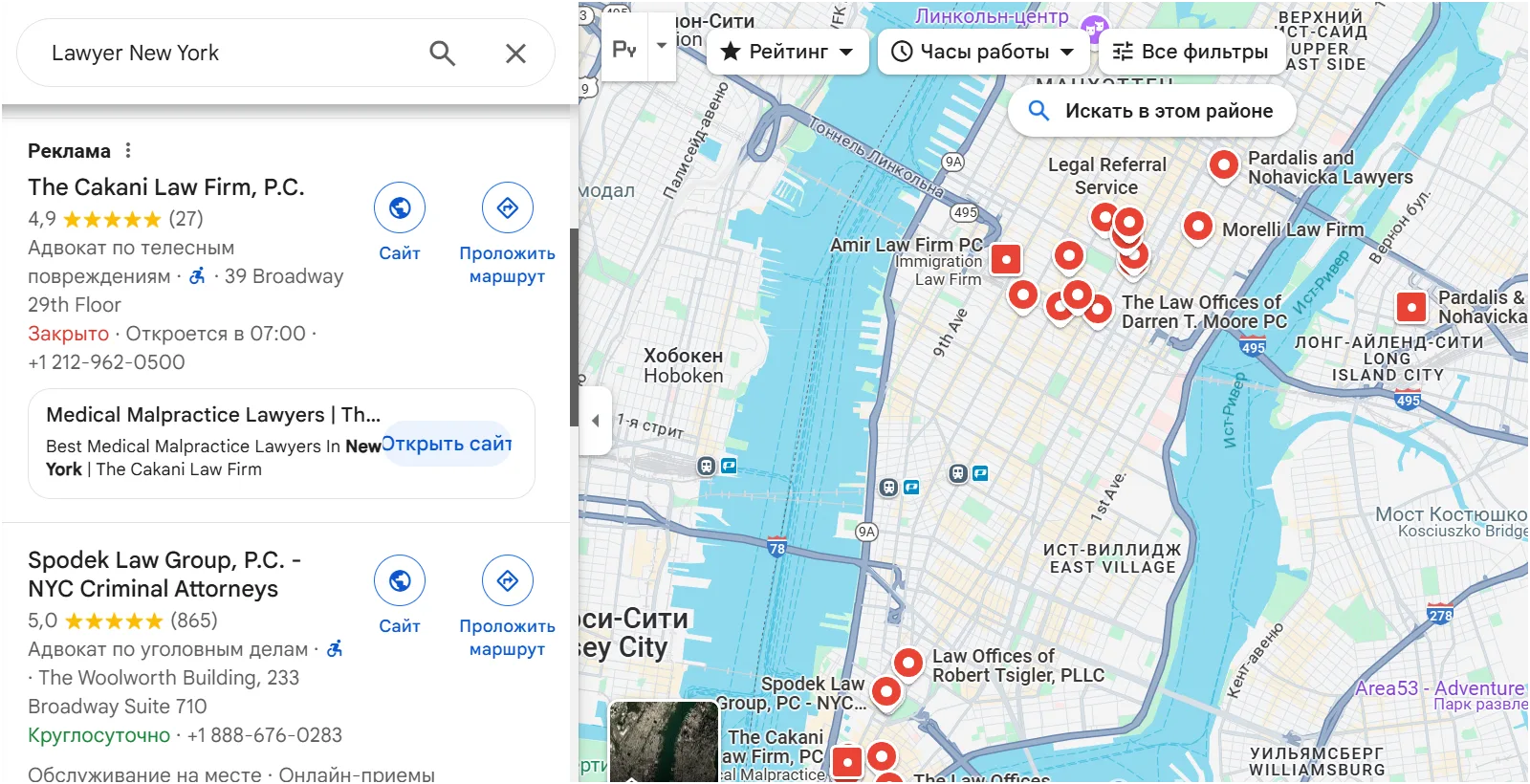Click the Lawyer New York search field
This screenshot has height=784, width=1530.
(x=229, y=54)
